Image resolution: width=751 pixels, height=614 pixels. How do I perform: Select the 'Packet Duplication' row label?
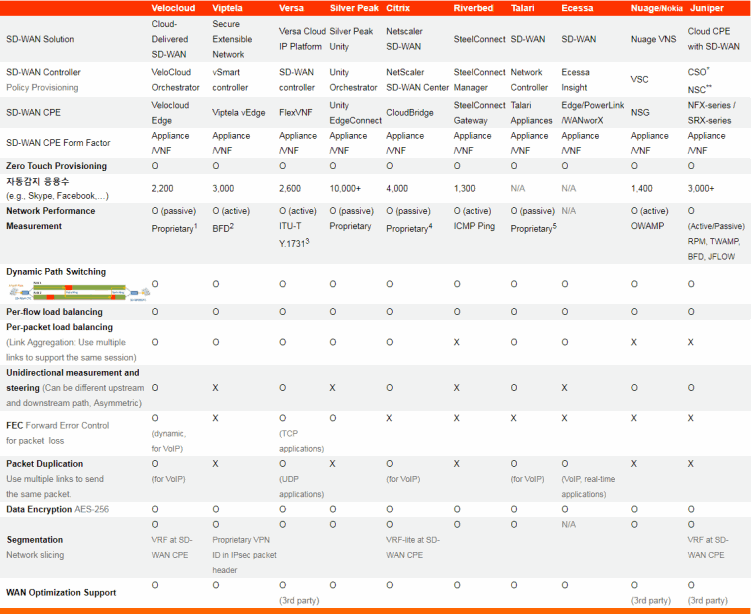(x=45, y=464)
